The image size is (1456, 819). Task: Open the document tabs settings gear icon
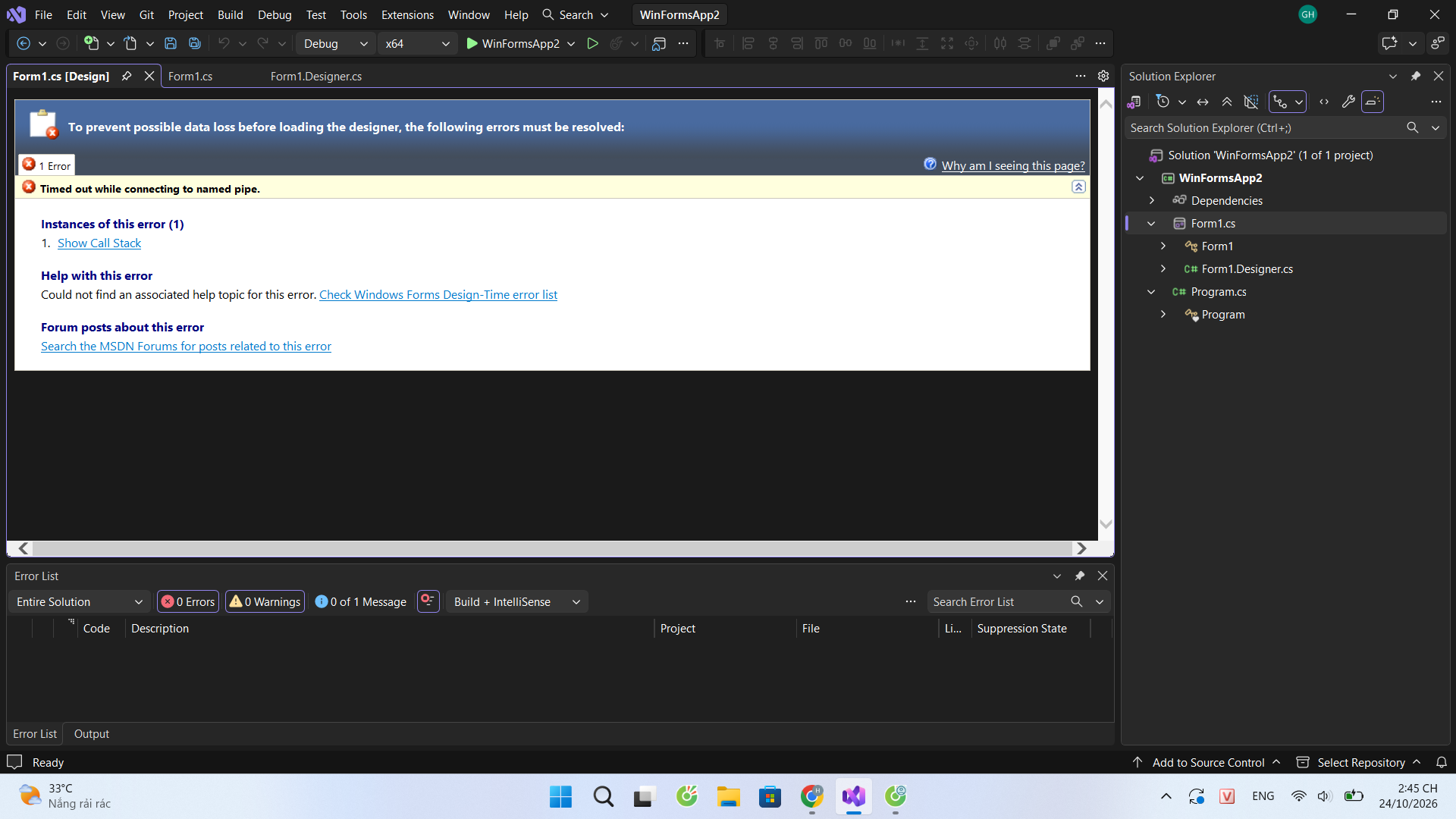click(x=1103, y=76)
